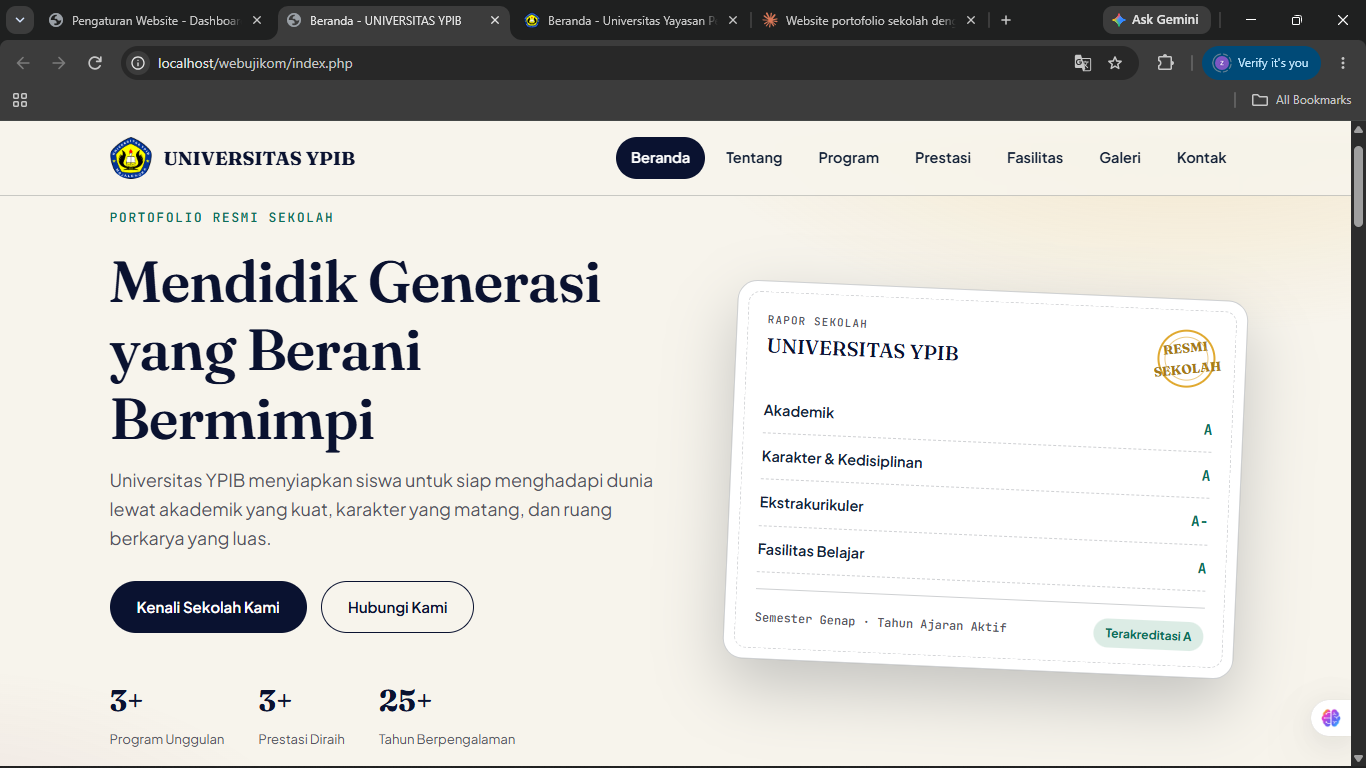Viewport: 1366px width, 768px height.
Task: Open Chrome's three-dot menu
Action: tap(1343, 63)
